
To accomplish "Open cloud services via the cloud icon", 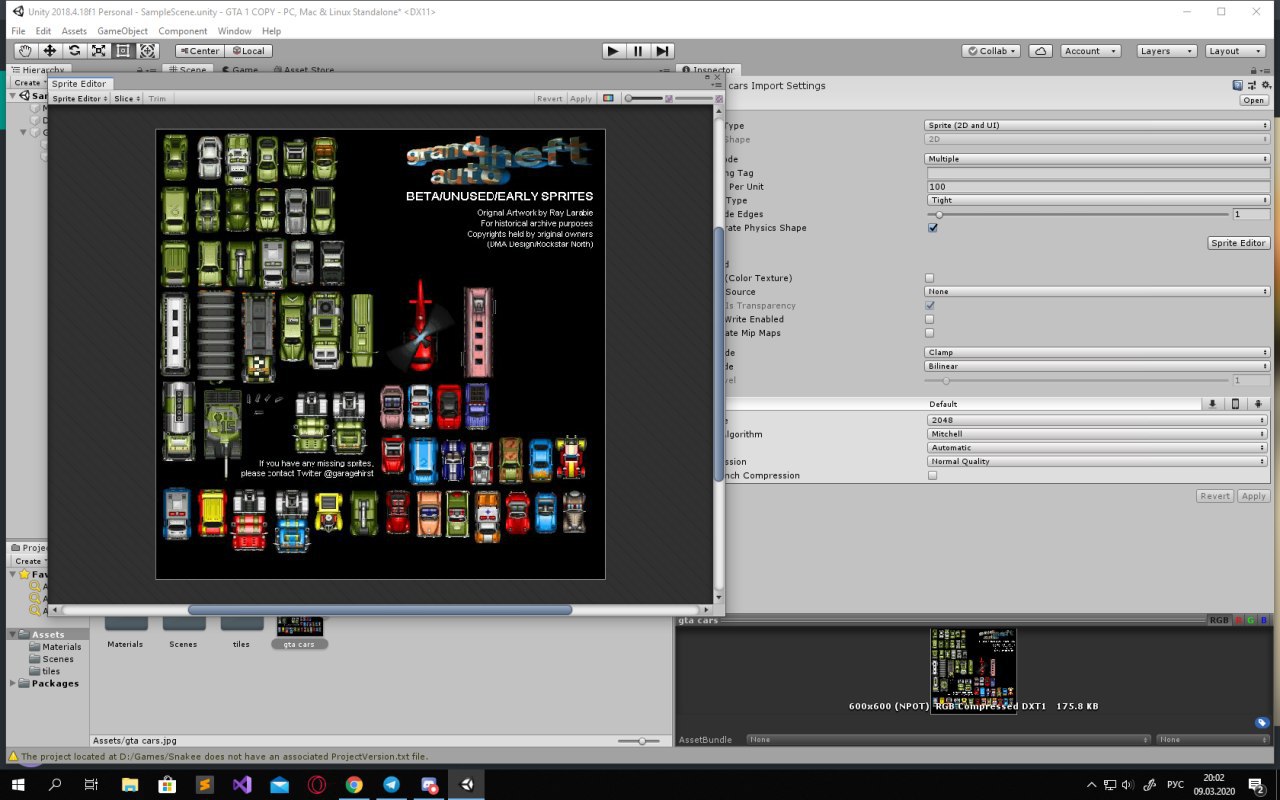I will click(1041, 51).
